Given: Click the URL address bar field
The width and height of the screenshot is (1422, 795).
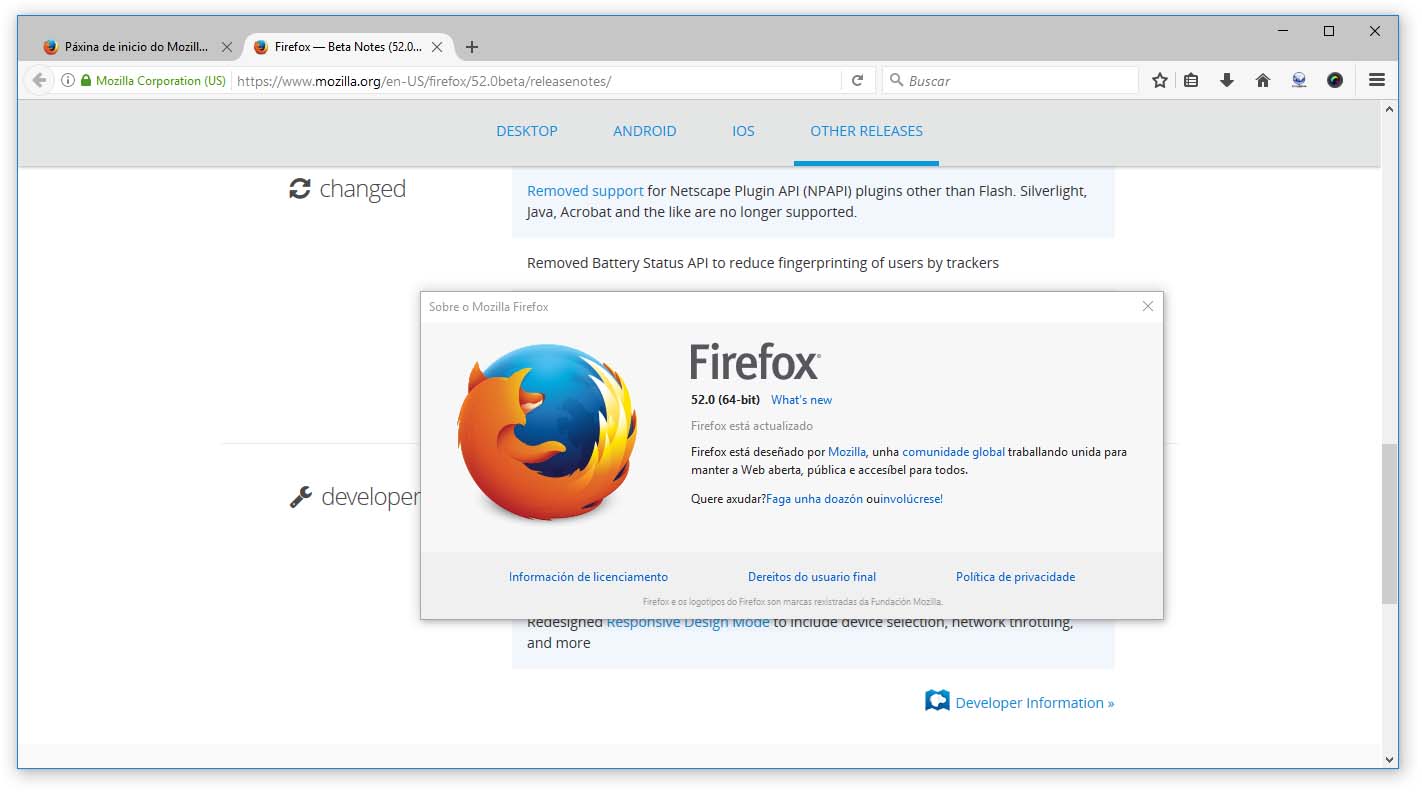Looking at the screenshot, I should click(x=537, y=81).
